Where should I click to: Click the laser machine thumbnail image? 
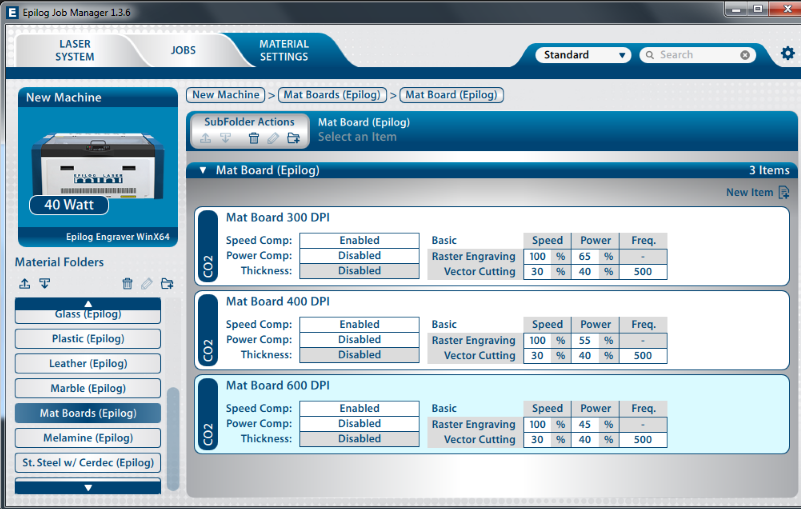[x=98, y=166]
